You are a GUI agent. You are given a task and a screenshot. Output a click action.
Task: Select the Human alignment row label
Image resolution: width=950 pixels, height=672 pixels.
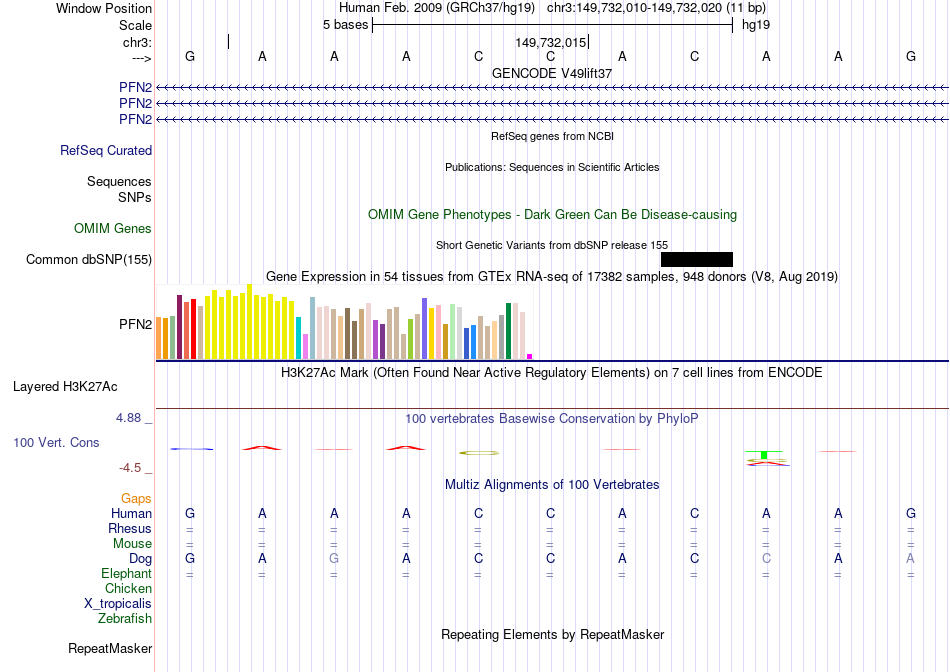pos(131,513)
